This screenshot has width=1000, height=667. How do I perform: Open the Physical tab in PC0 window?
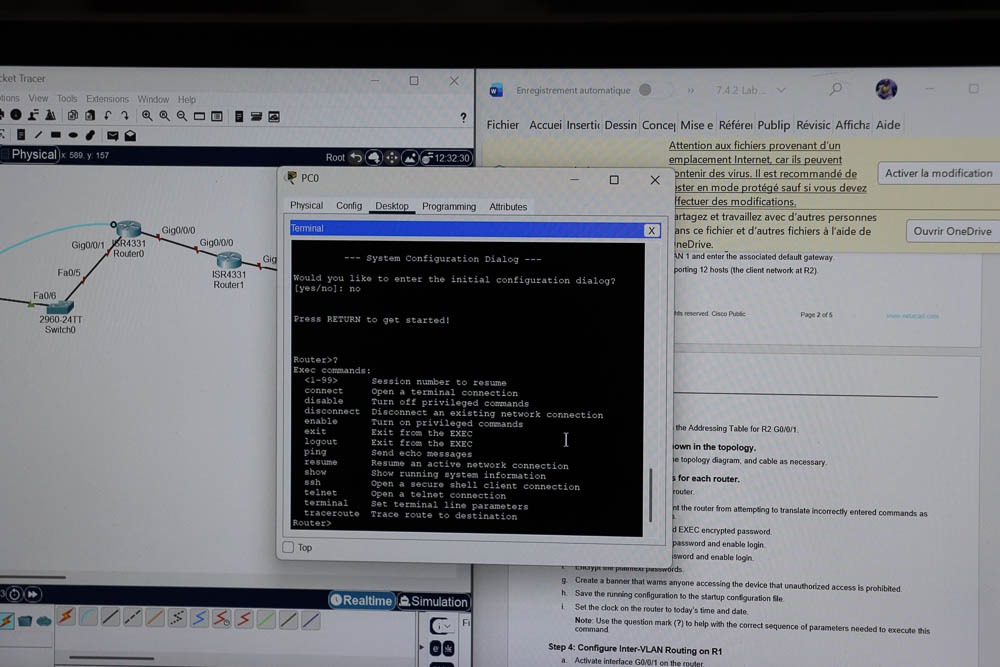[307, 205]
